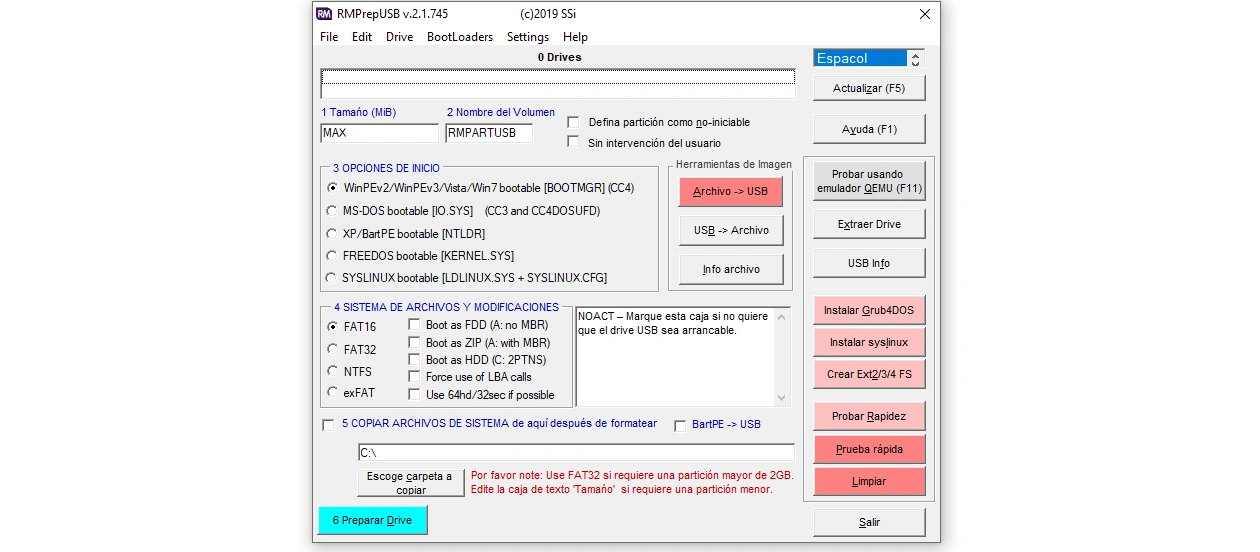
Task: Choose FAT32 file system radio button
Action: [332, 349]
